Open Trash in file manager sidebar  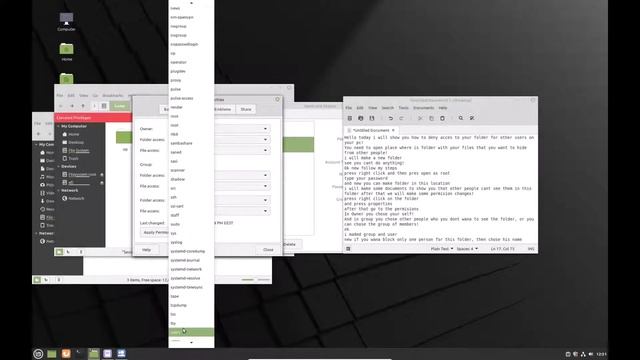click(x=73, y=158)
